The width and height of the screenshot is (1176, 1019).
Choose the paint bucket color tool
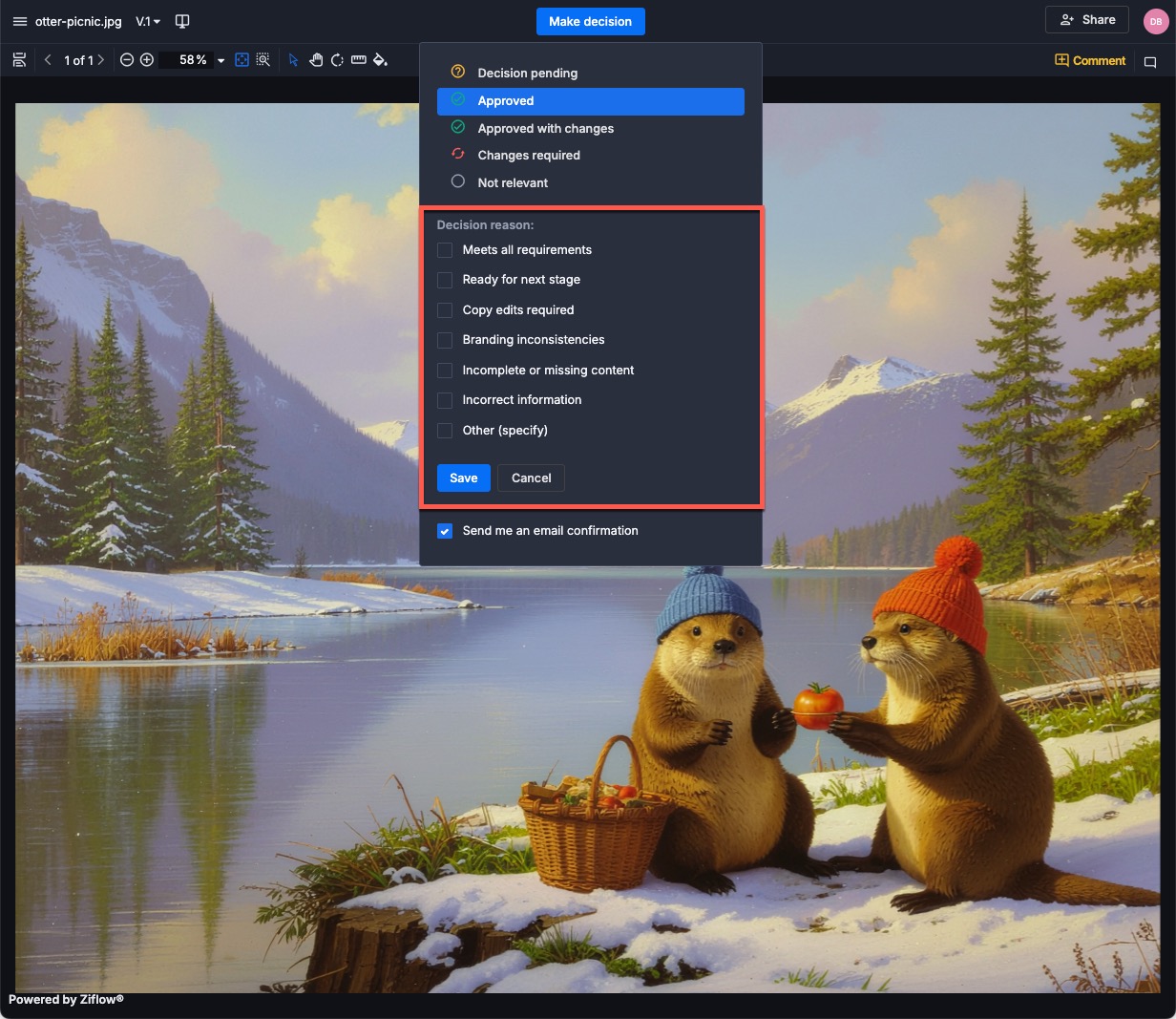click(380, 60)
